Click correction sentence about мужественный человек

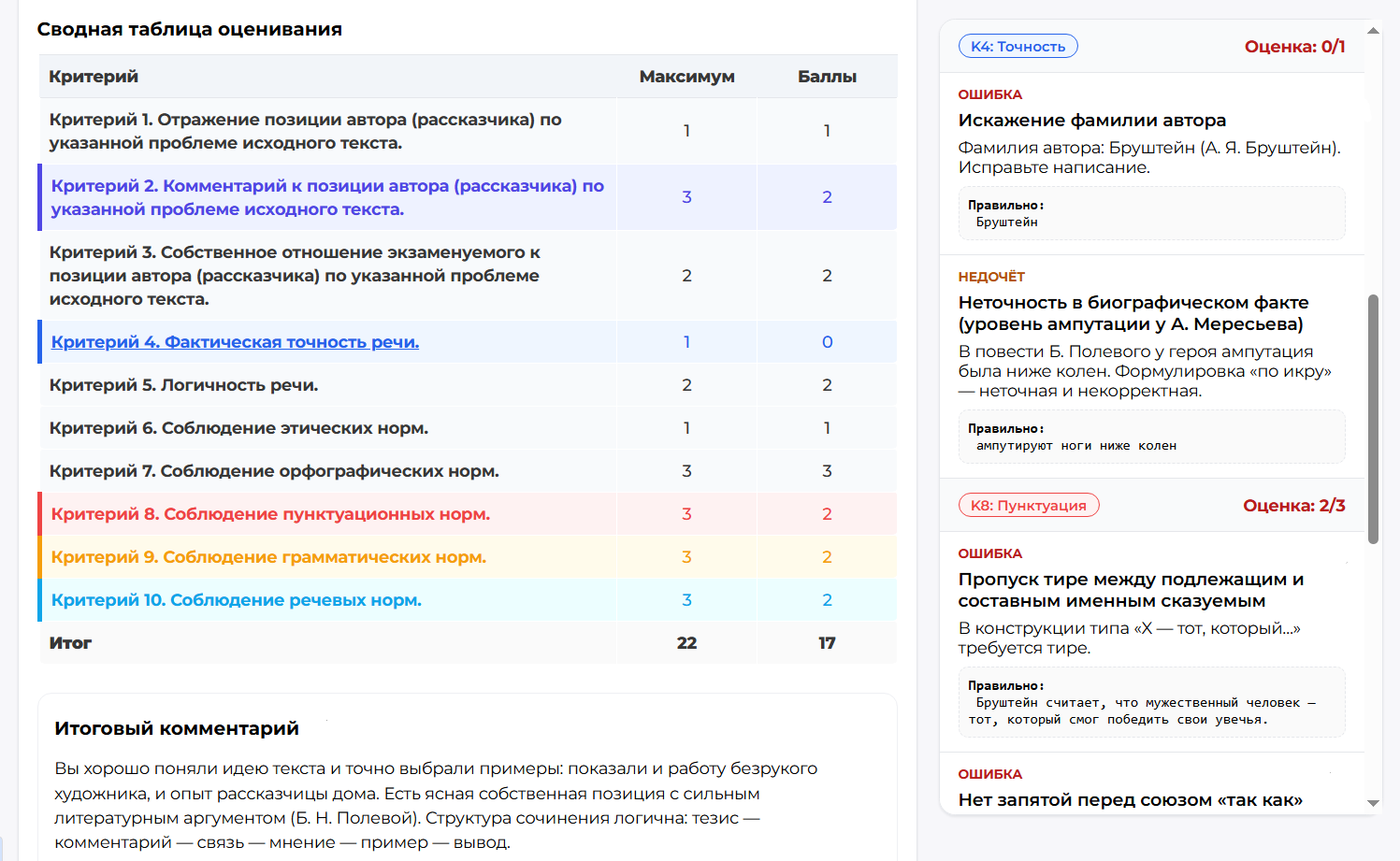coord(1150,703)
